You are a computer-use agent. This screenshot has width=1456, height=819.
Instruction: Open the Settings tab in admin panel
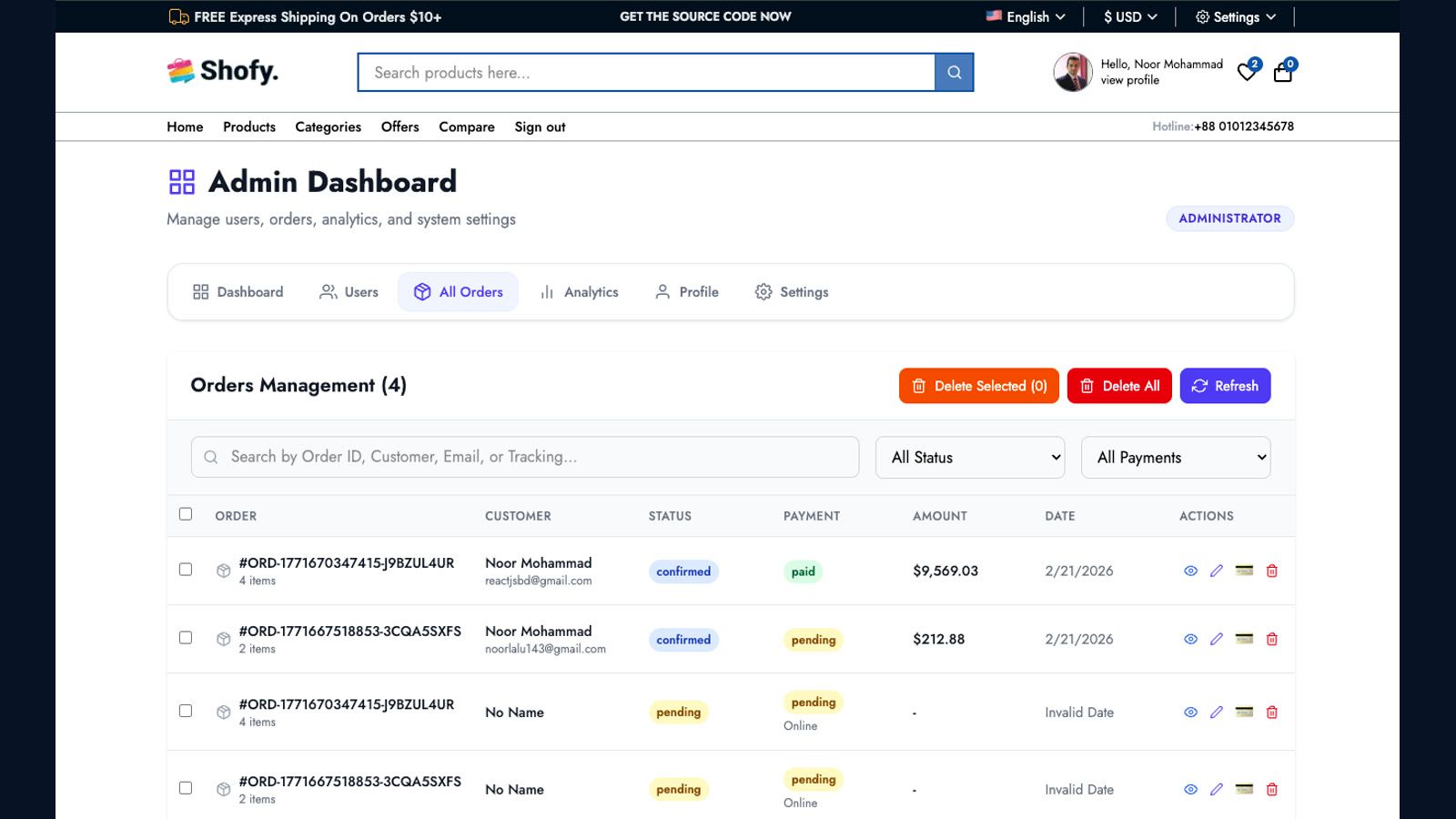[x=792, y=292]
